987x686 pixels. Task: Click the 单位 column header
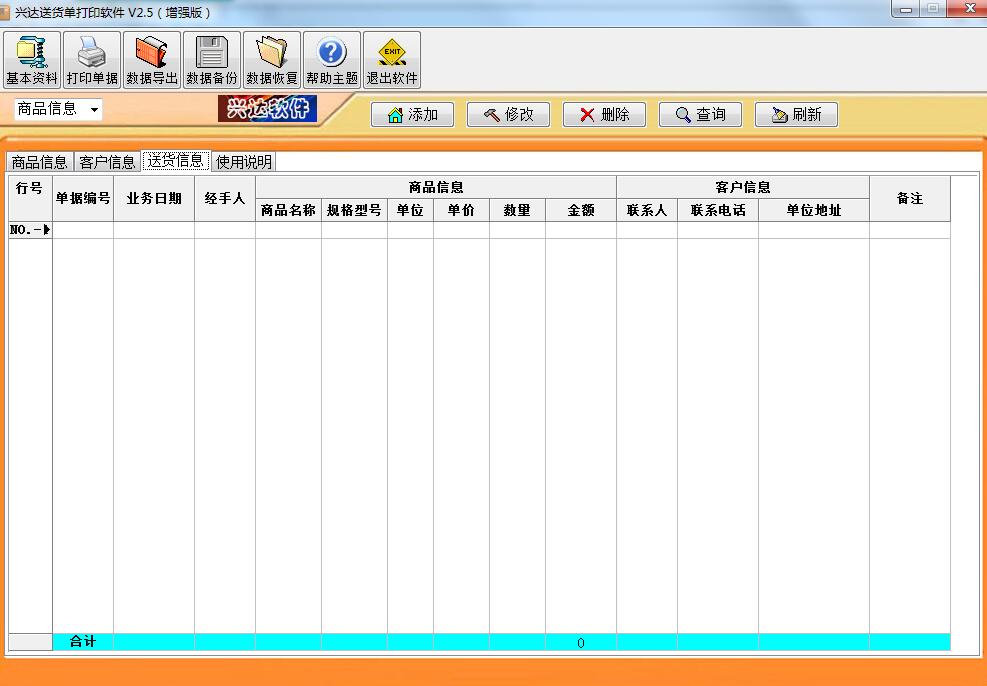click(x=410, y=210)
